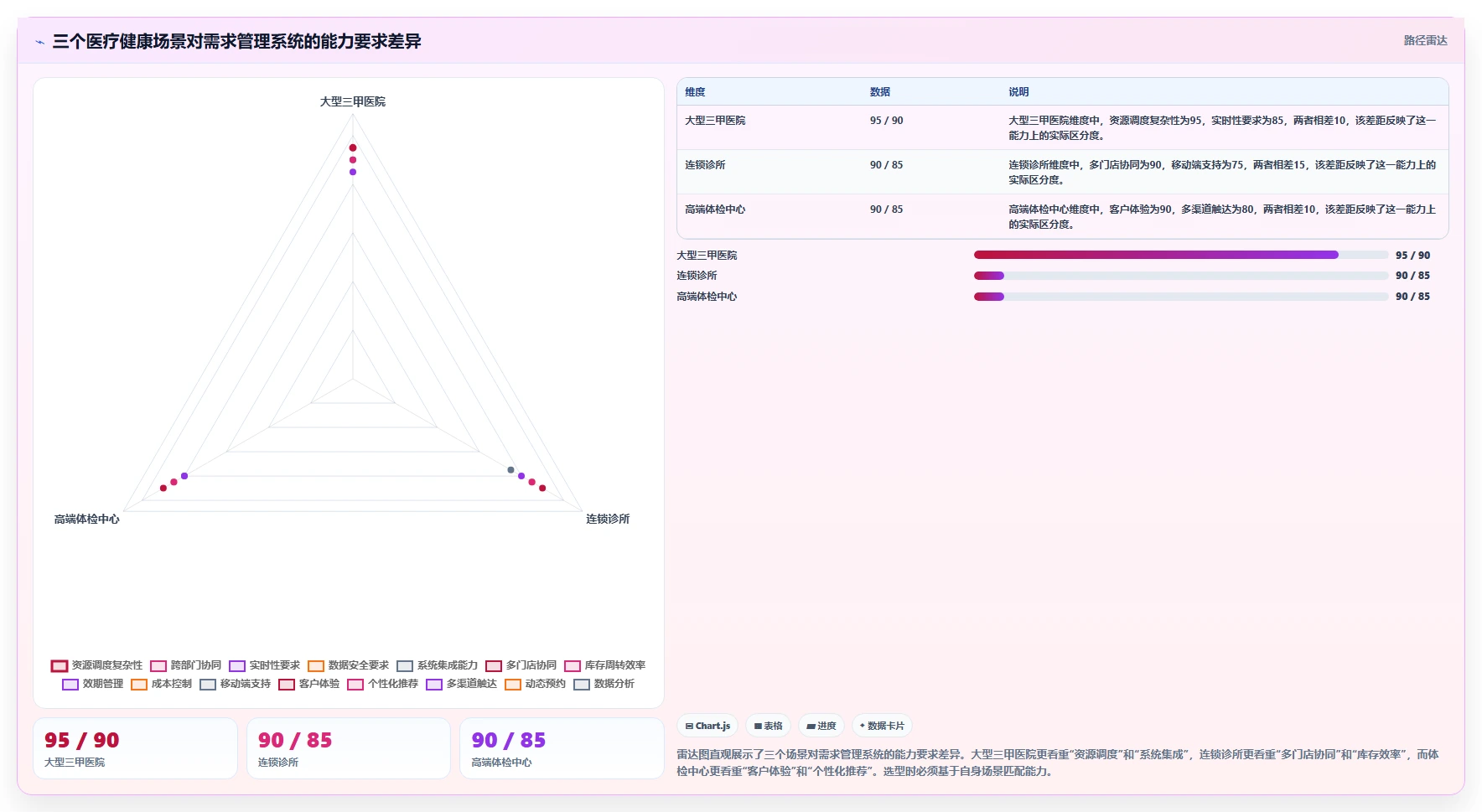Click the 大型三甲医院 radar axis label

(x=353, y=101)
